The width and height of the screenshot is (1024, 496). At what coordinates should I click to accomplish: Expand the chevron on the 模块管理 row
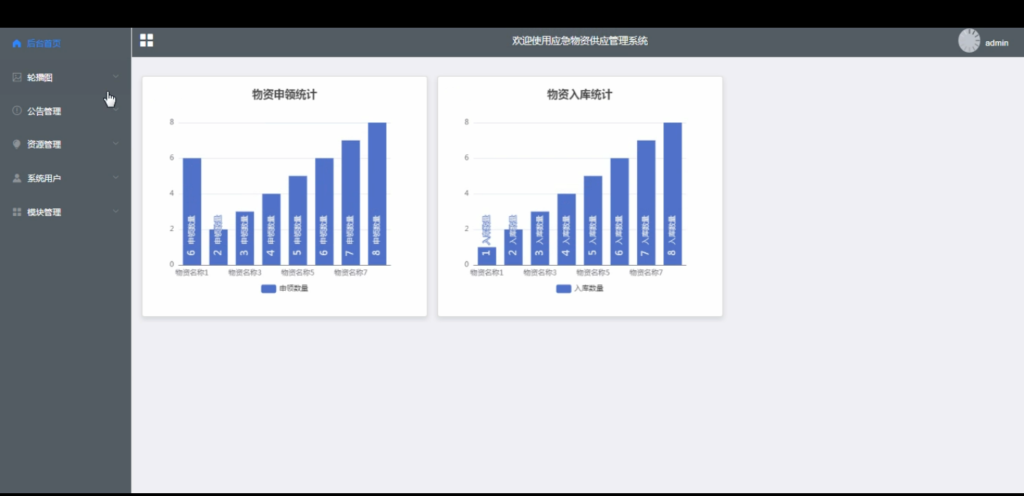point(116,211)
